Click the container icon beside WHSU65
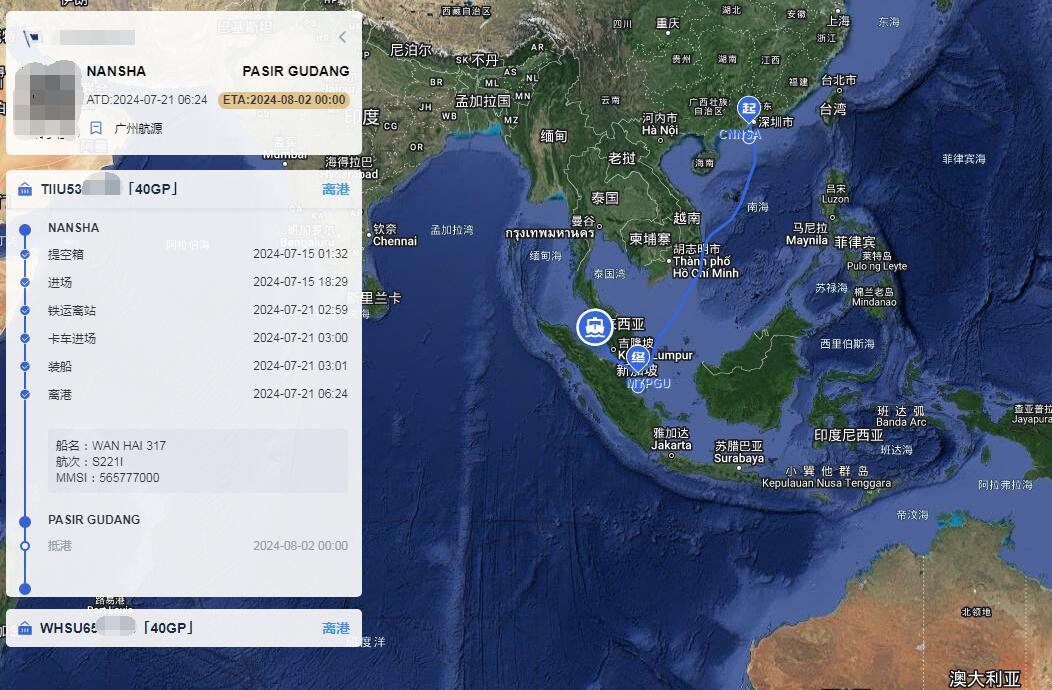This screenshot has width=1052, height=690. click(26, 629)
